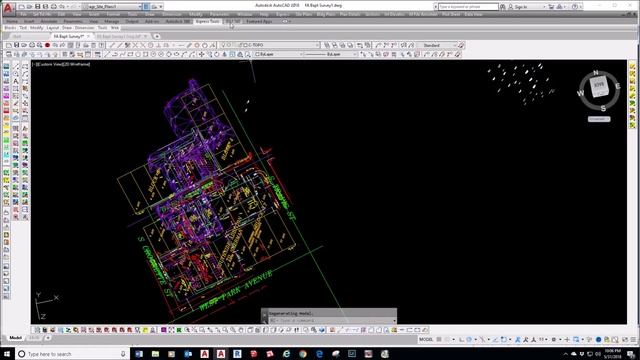Viewport: 640px width, 360px height.
Task: Toggle 2D object snap in status bar
Action: click(x=504, y=340)
